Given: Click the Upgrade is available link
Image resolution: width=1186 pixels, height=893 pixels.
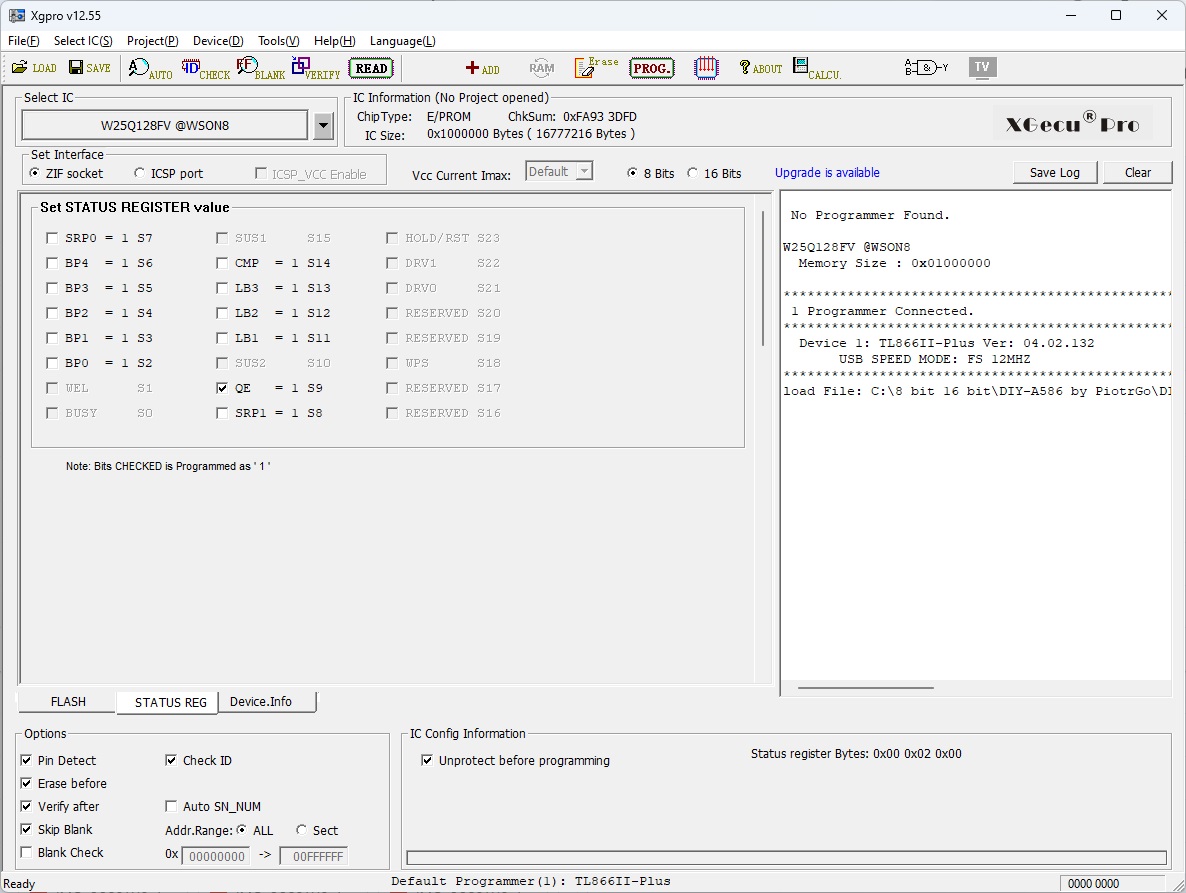Looking at the screenshot, I should (827, 173).
